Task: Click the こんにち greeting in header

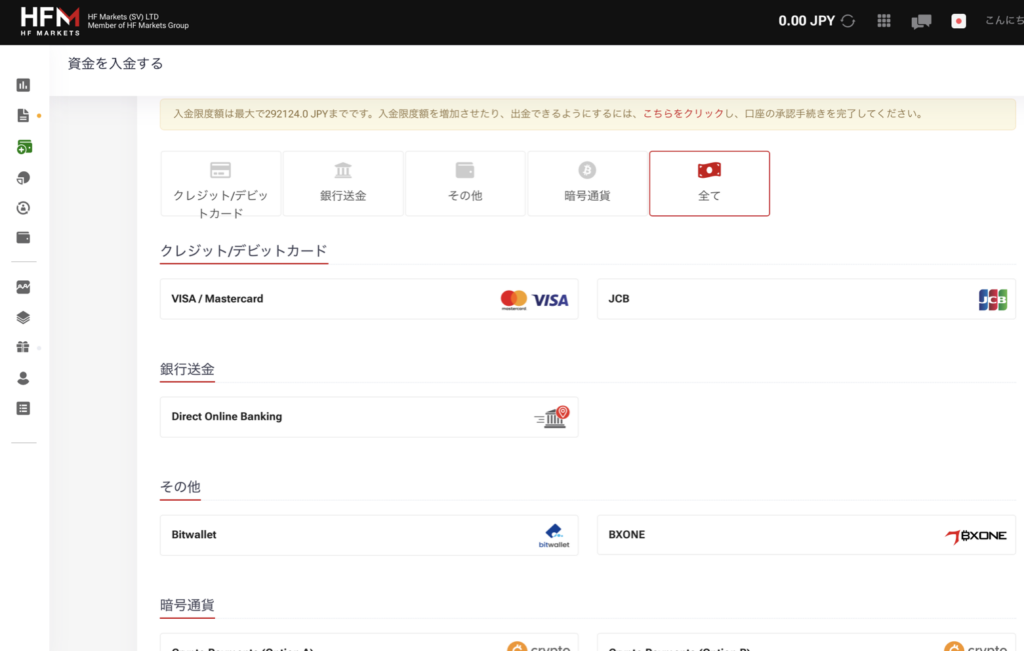Action: [1004, 21]
